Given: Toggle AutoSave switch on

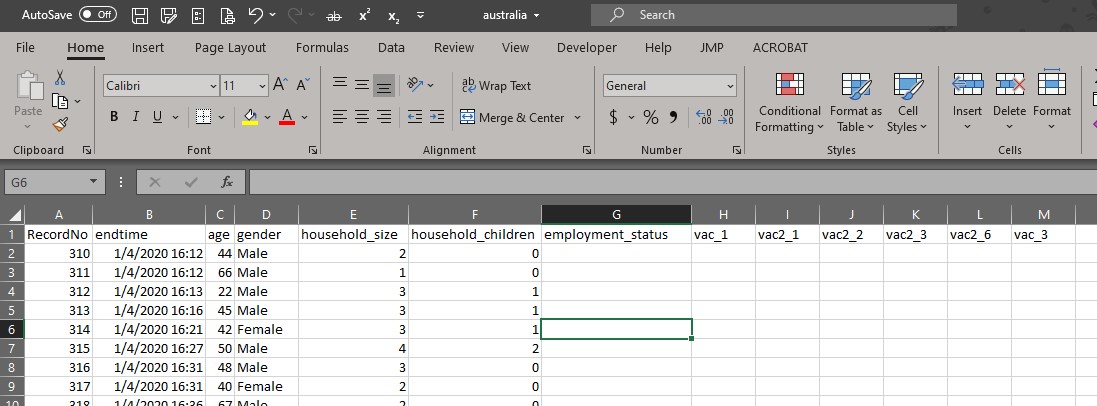Looking at the screenshot, I should click(x=98, y=15).
